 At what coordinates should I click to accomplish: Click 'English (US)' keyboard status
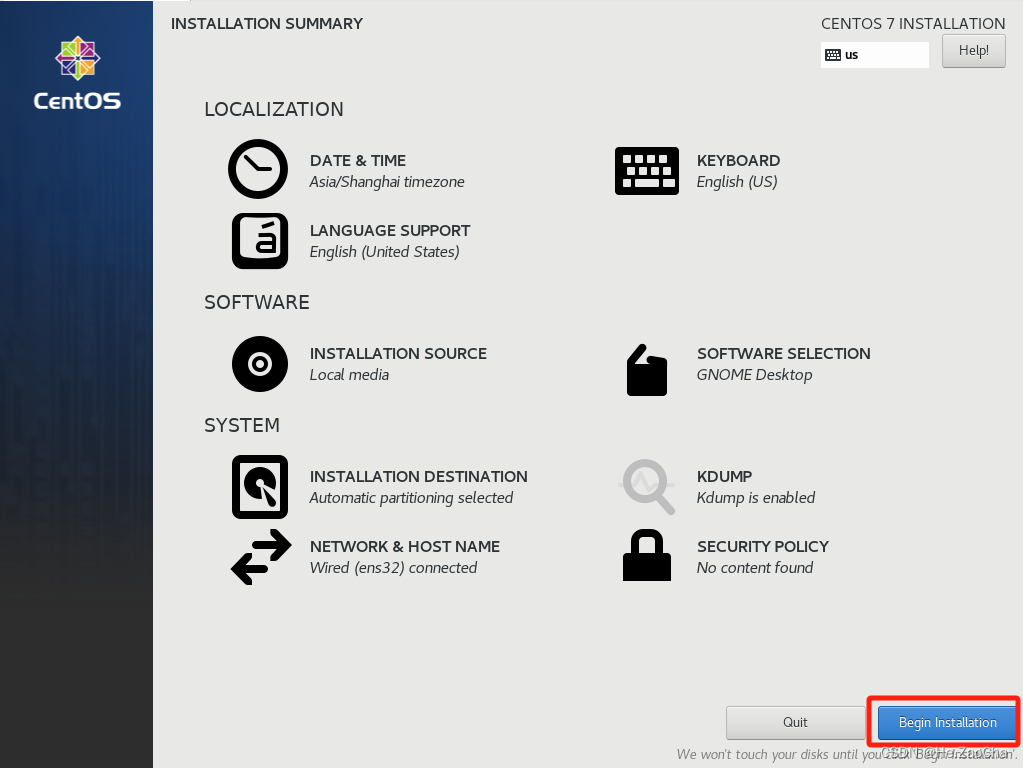[x=737, y=182]
